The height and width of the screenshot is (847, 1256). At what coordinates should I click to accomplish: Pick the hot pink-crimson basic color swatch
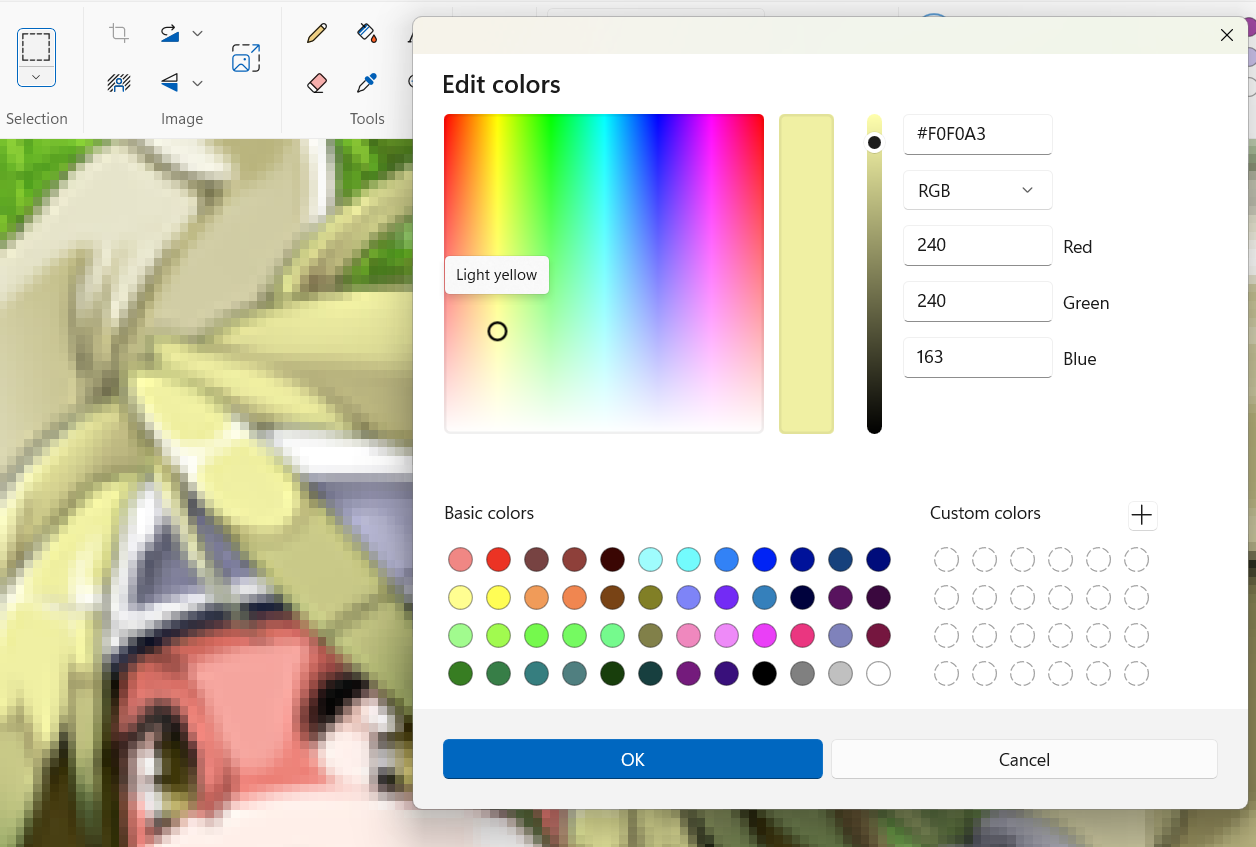pos(802,636)
